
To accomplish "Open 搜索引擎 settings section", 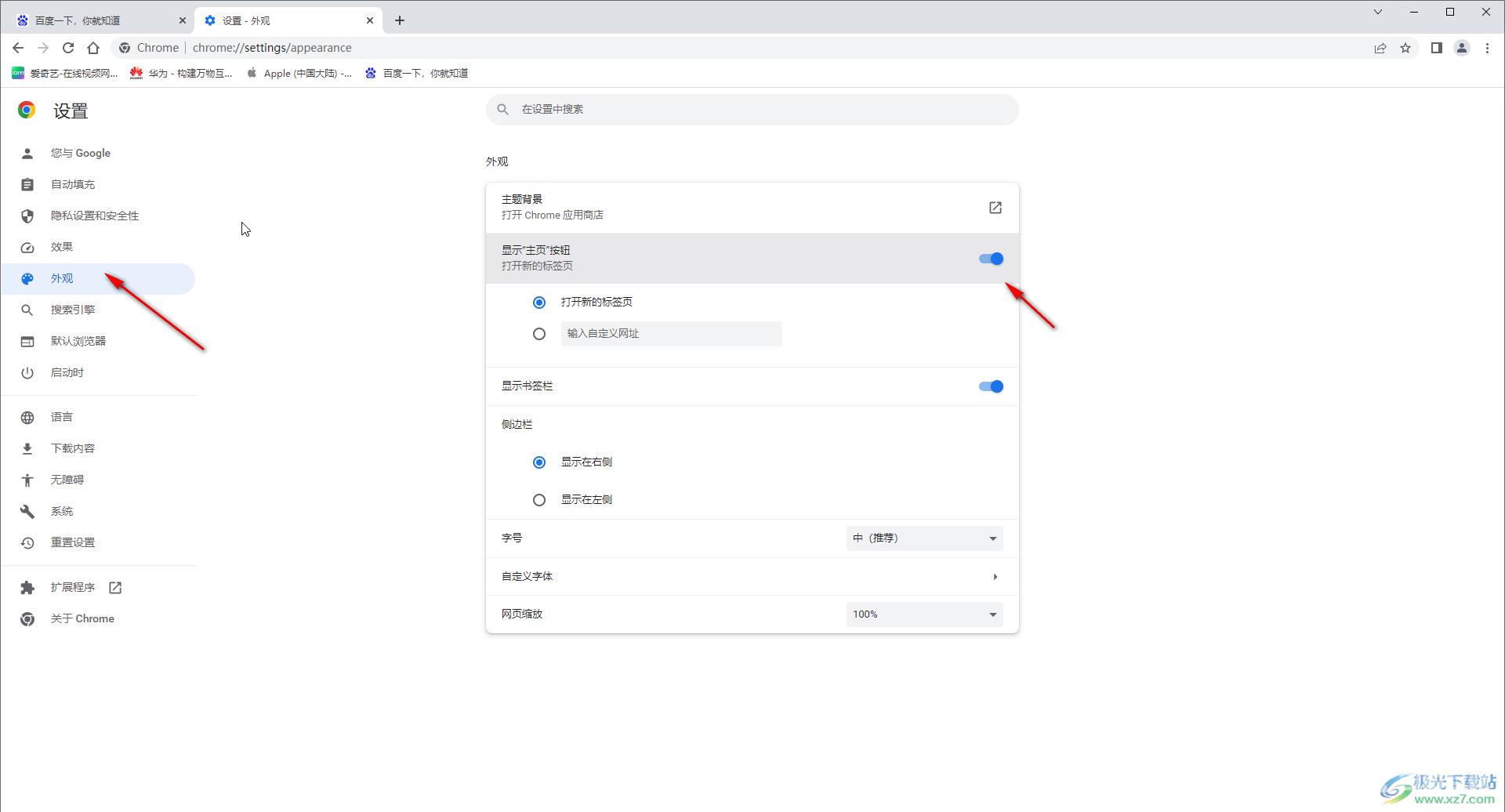I will [x=98, y=310].
